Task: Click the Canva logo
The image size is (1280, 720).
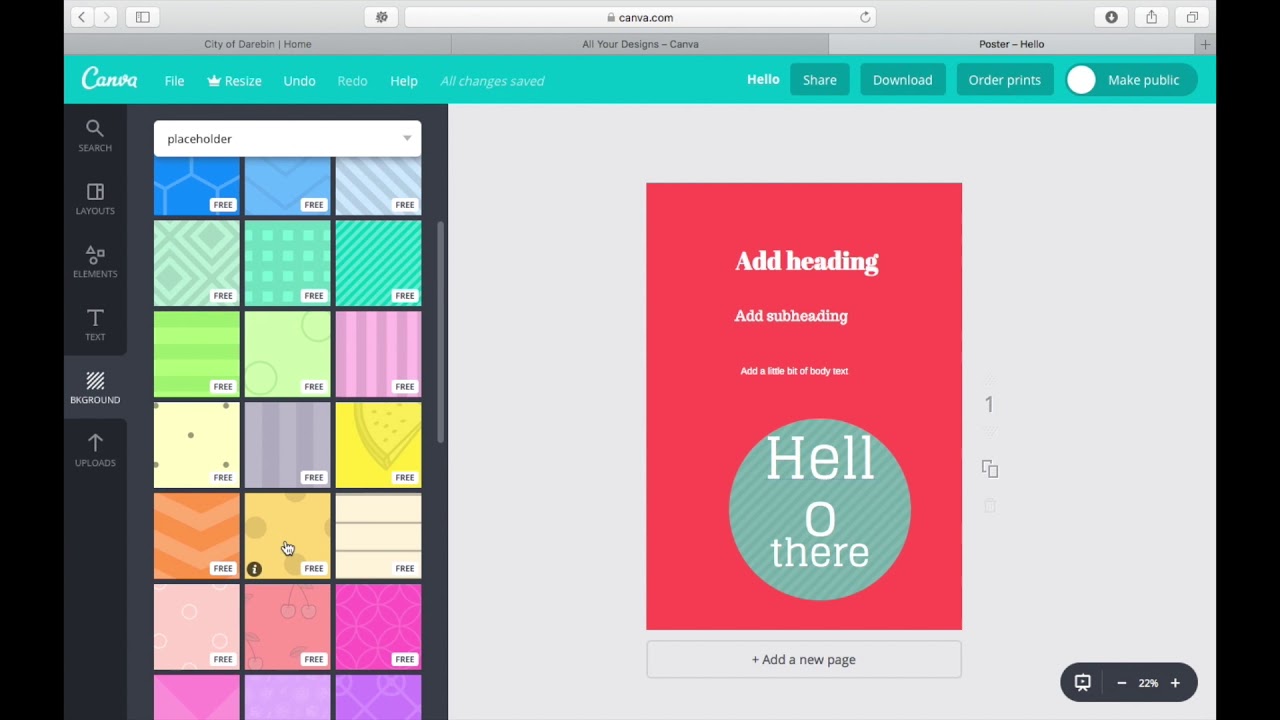Action: (x=109, y=80)
